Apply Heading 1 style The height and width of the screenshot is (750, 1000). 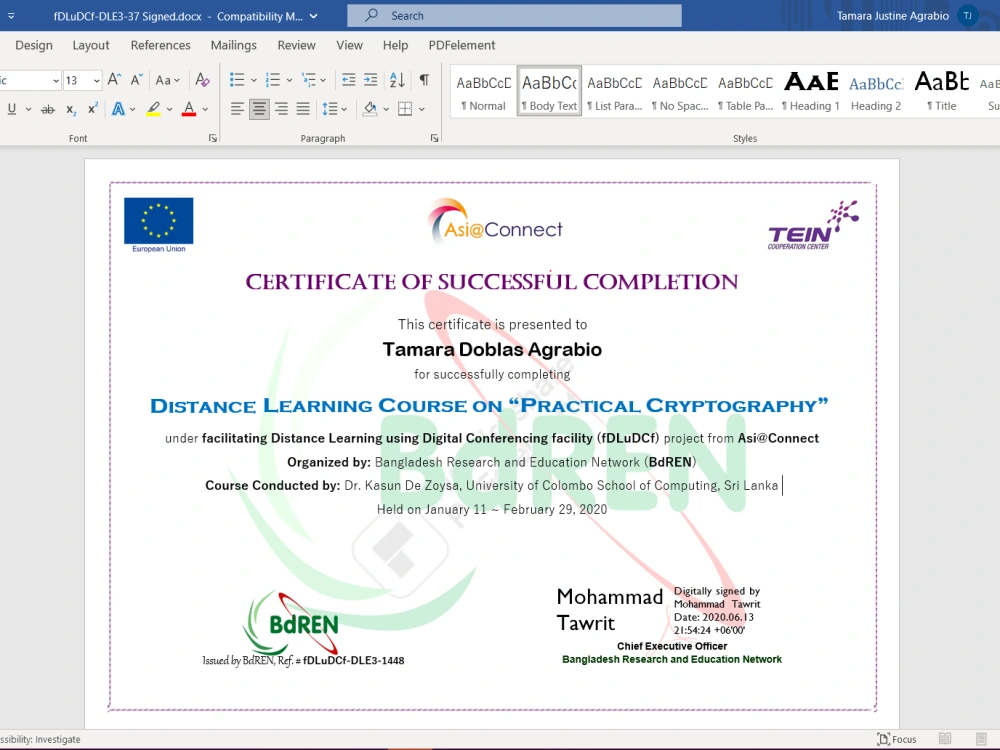(x=811, y=91)
